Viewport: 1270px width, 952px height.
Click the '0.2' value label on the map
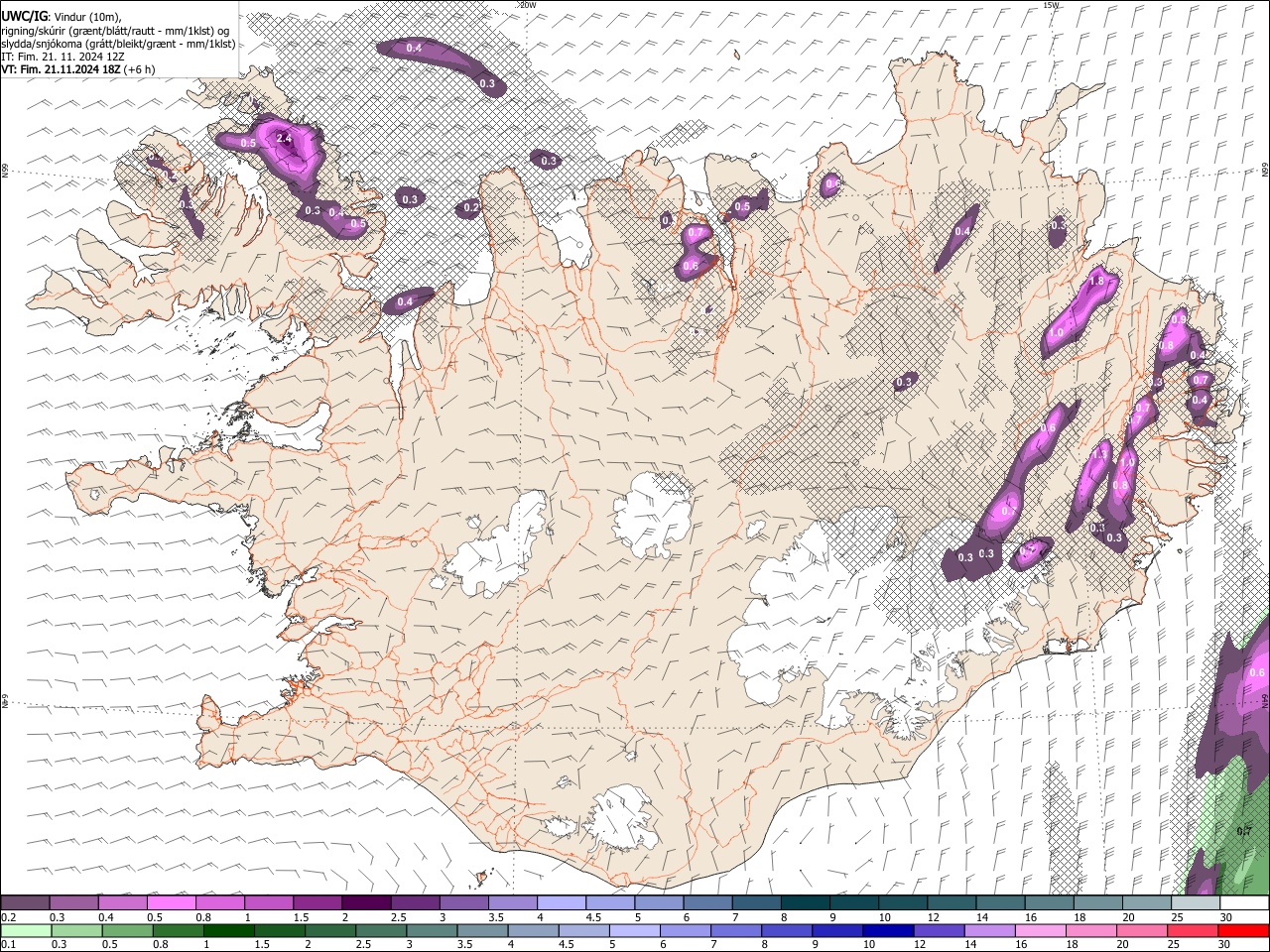[472, 207]
